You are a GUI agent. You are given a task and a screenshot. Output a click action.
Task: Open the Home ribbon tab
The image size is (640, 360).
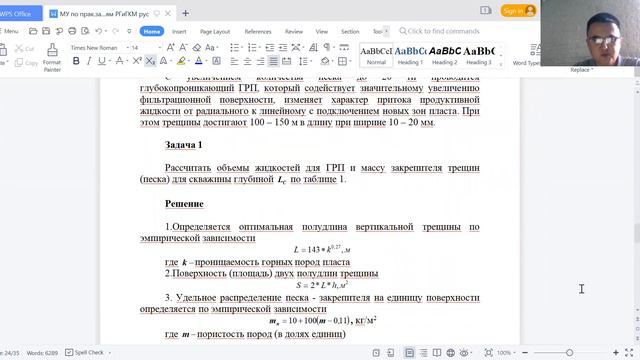tap(152, 31)
